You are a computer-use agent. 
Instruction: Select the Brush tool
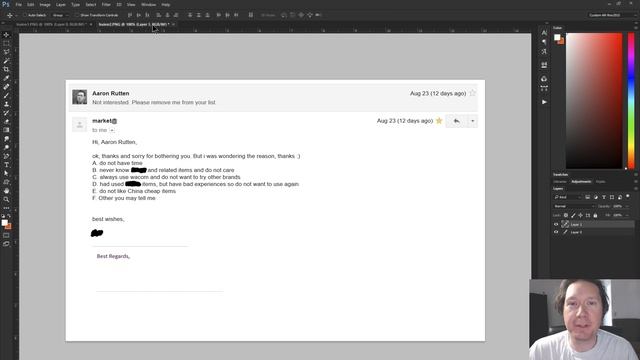tap(6, 95)
